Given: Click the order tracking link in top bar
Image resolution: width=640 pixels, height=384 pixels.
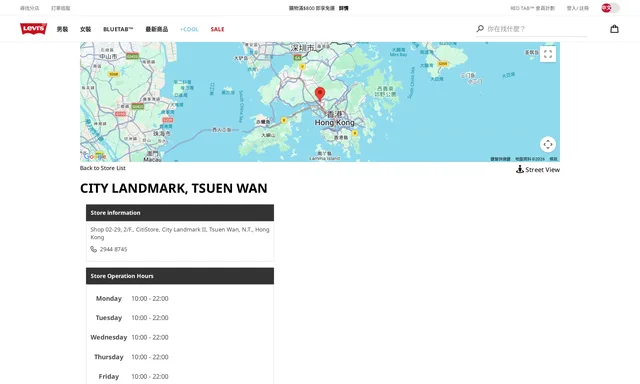Looking at the screenshot, I should coord(60,8).
